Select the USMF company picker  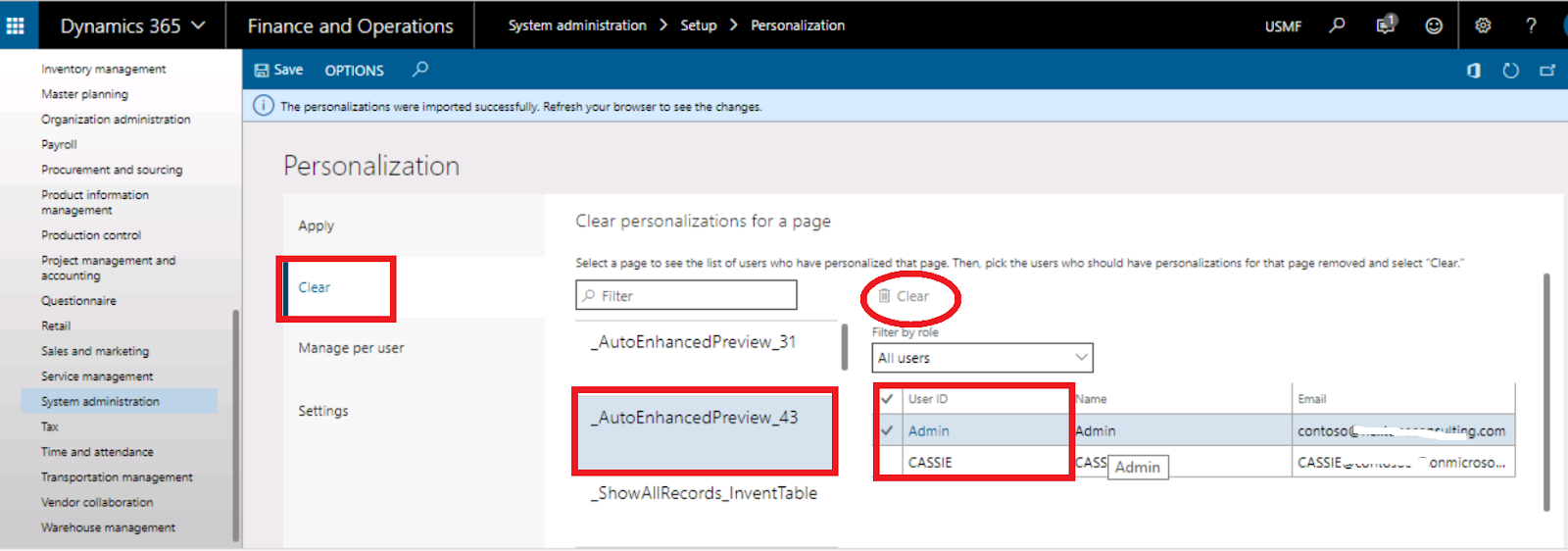[1283, 26]
